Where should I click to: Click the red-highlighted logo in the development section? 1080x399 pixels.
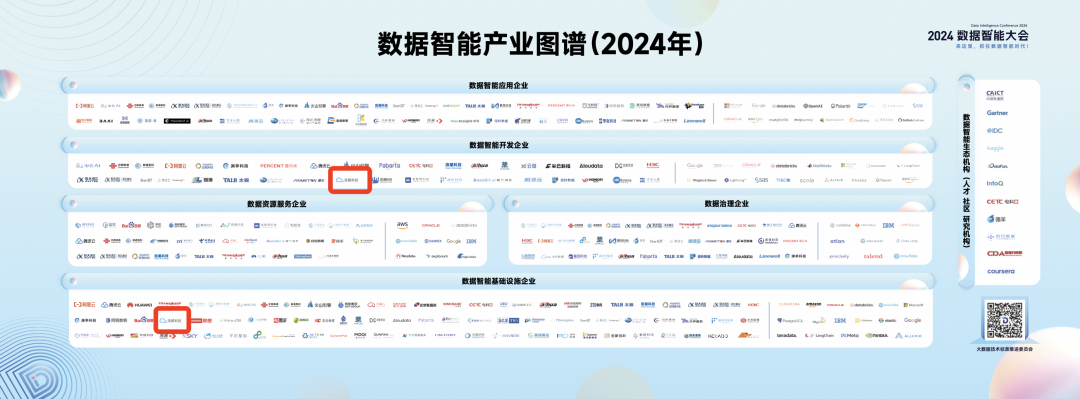[x=350, y=180]
